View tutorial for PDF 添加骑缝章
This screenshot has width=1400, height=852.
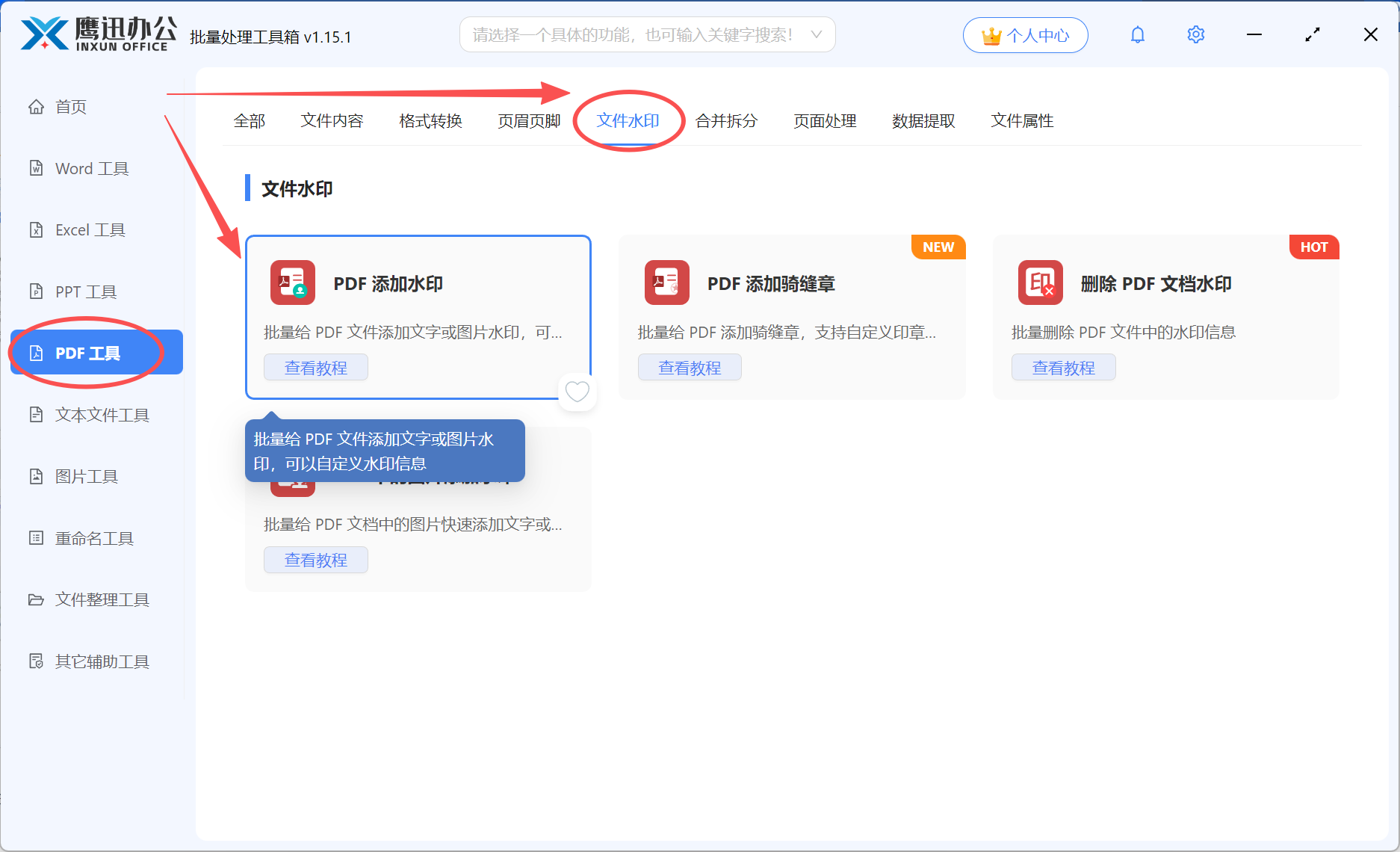coord(690,368)
